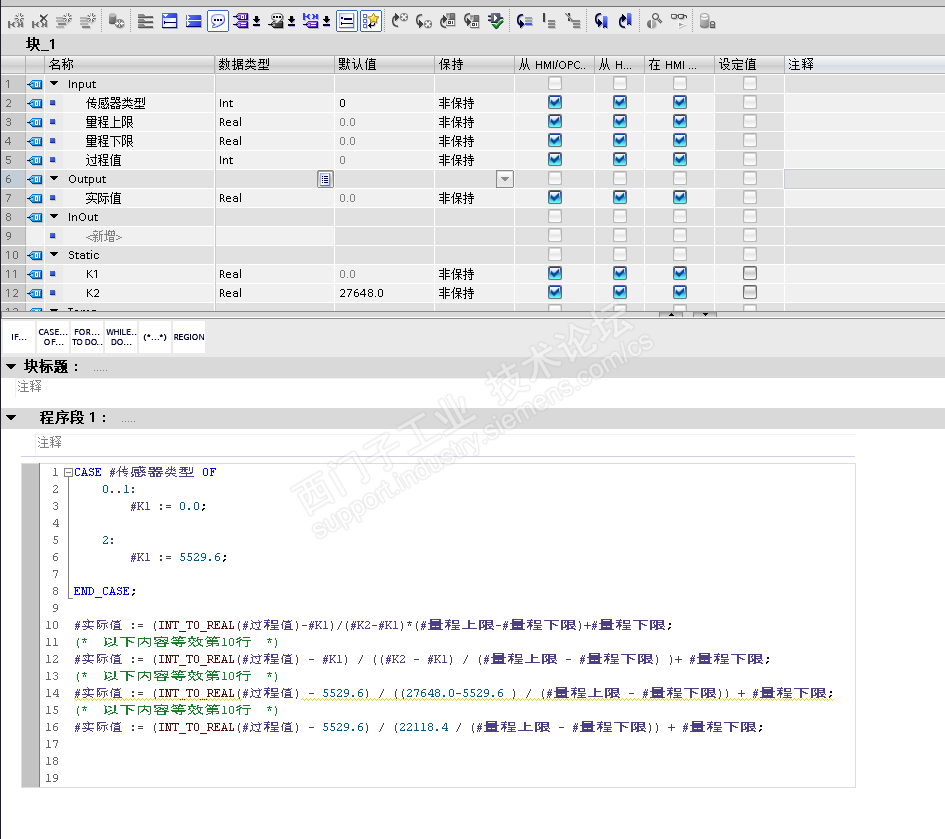
Task: Toggle free-form comments speech bubble icon
Action: [x=218, y=22]
